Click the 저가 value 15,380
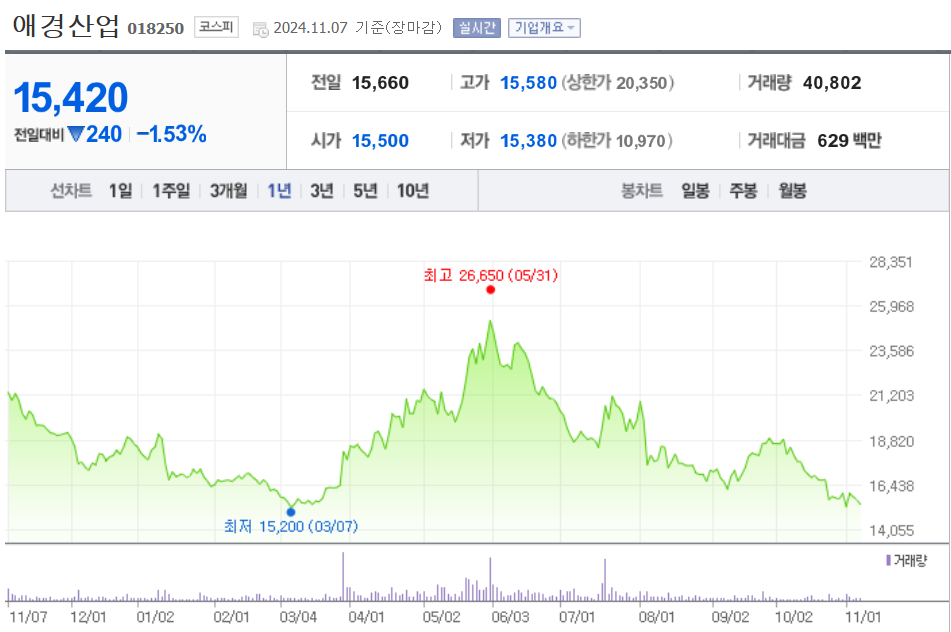Viewport: 951px width, 632px height. [528, 141]
